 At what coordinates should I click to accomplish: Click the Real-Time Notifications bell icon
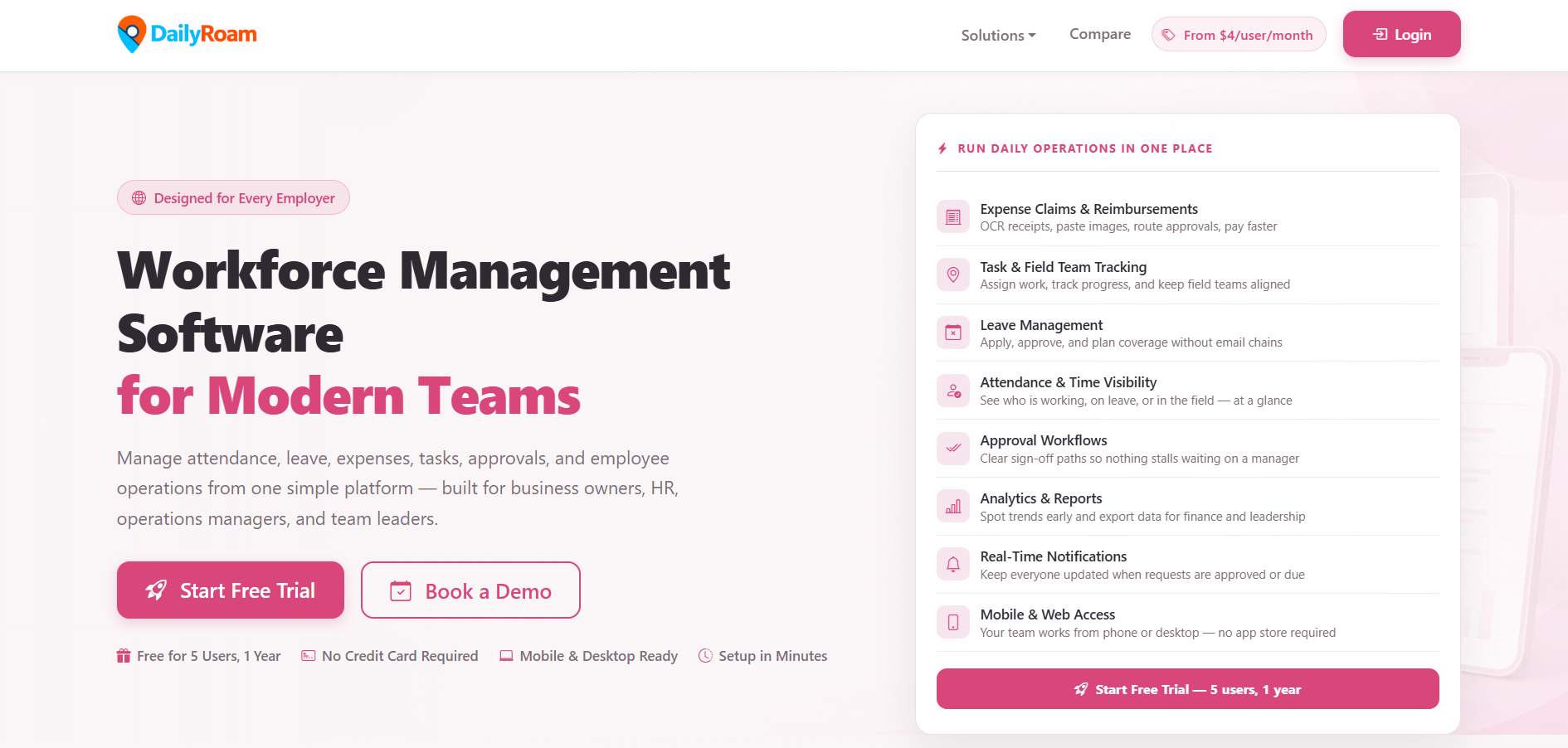953,565
